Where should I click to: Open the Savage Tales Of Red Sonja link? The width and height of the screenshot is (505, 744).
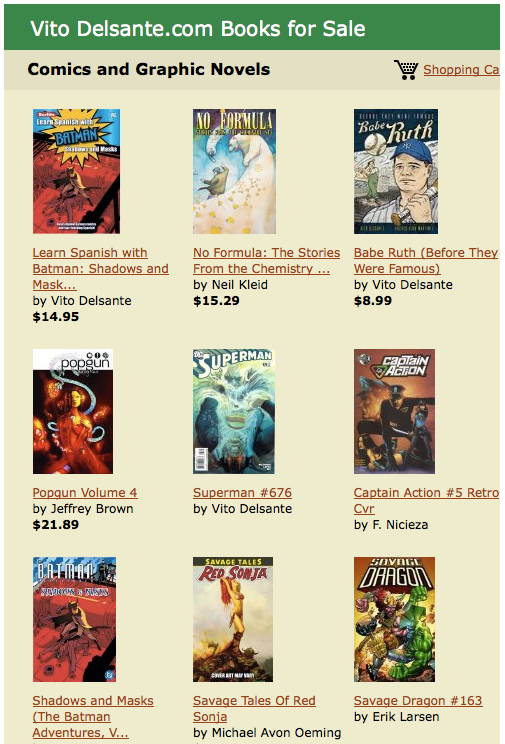click(254, 708)
